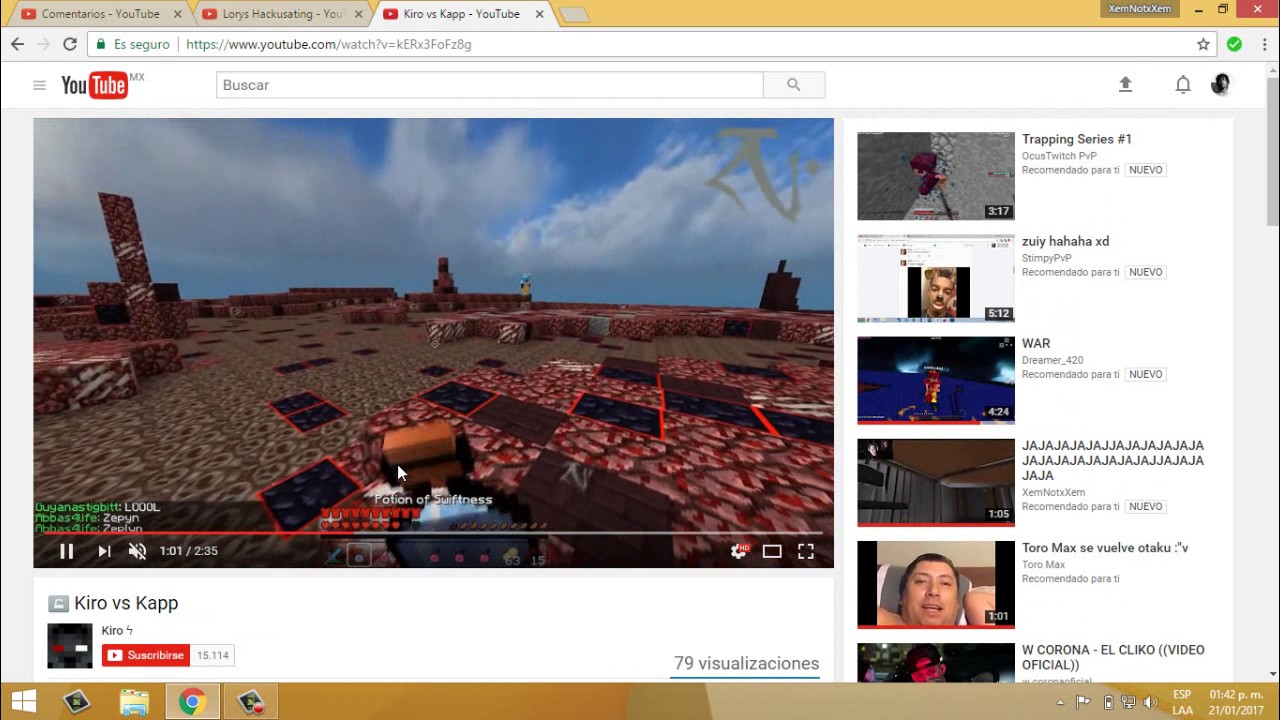Image resolution: width=1280 pixels, height=720 pixels.
Task: Open the 'Toro Max se vuelve otaku' thumbnail
Action: click(936, 584)
